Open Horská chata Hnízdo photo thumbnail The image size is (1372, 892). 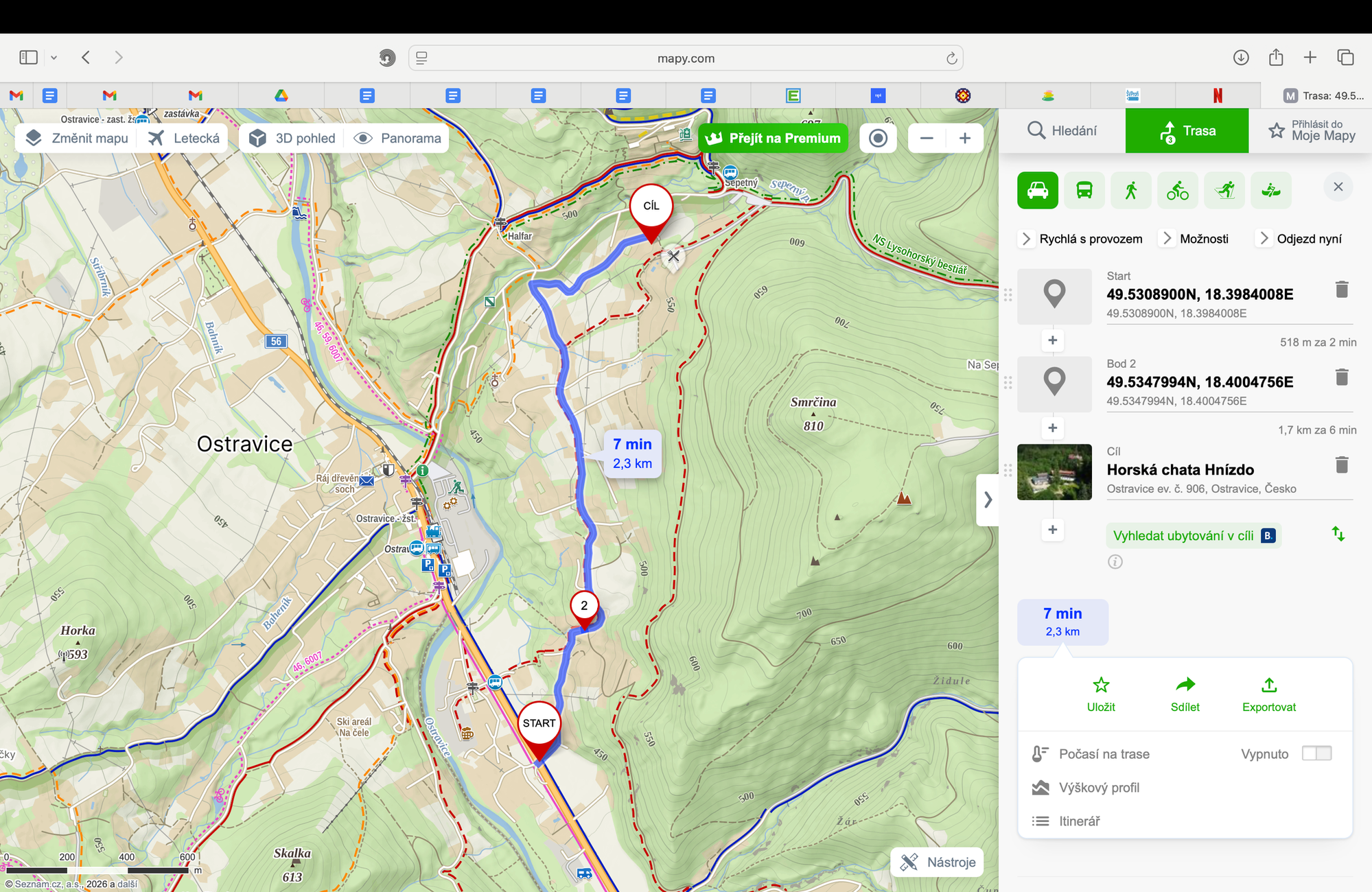pos(1054,472)
